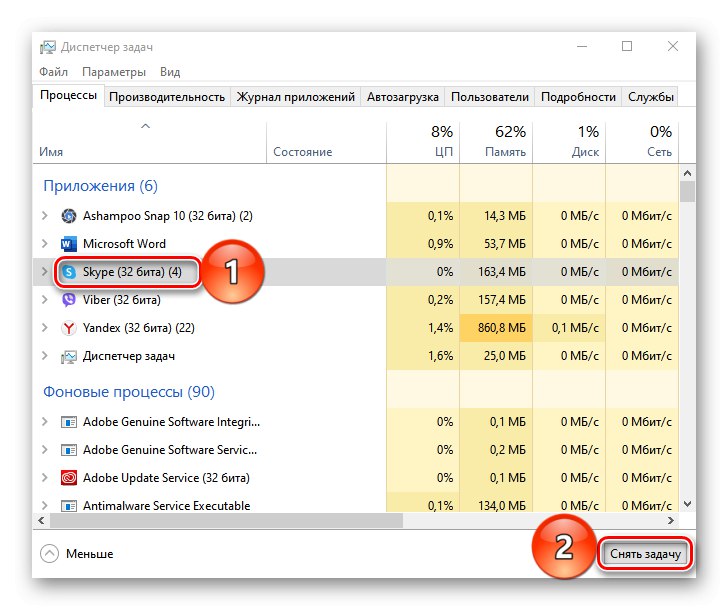Image resolution: width=728 pixels, height=610 pixels.
Task: Click the Viber app icon
Action: point(69,300)
